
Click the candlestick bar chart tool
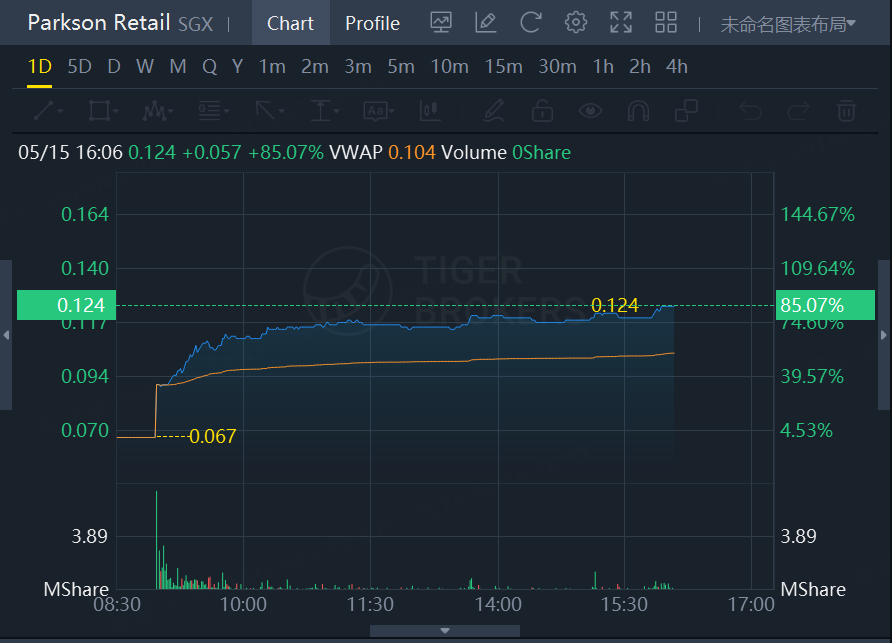coord(430,111)
